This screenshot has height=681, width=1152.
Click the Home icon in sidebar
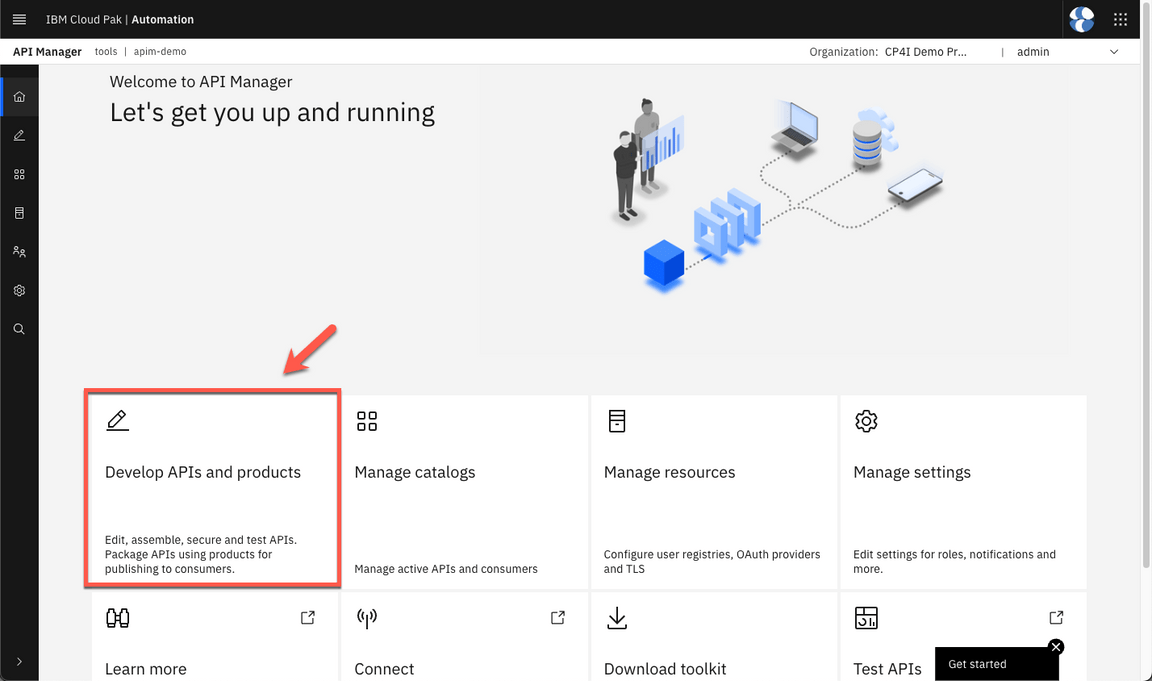coord(19,97)
